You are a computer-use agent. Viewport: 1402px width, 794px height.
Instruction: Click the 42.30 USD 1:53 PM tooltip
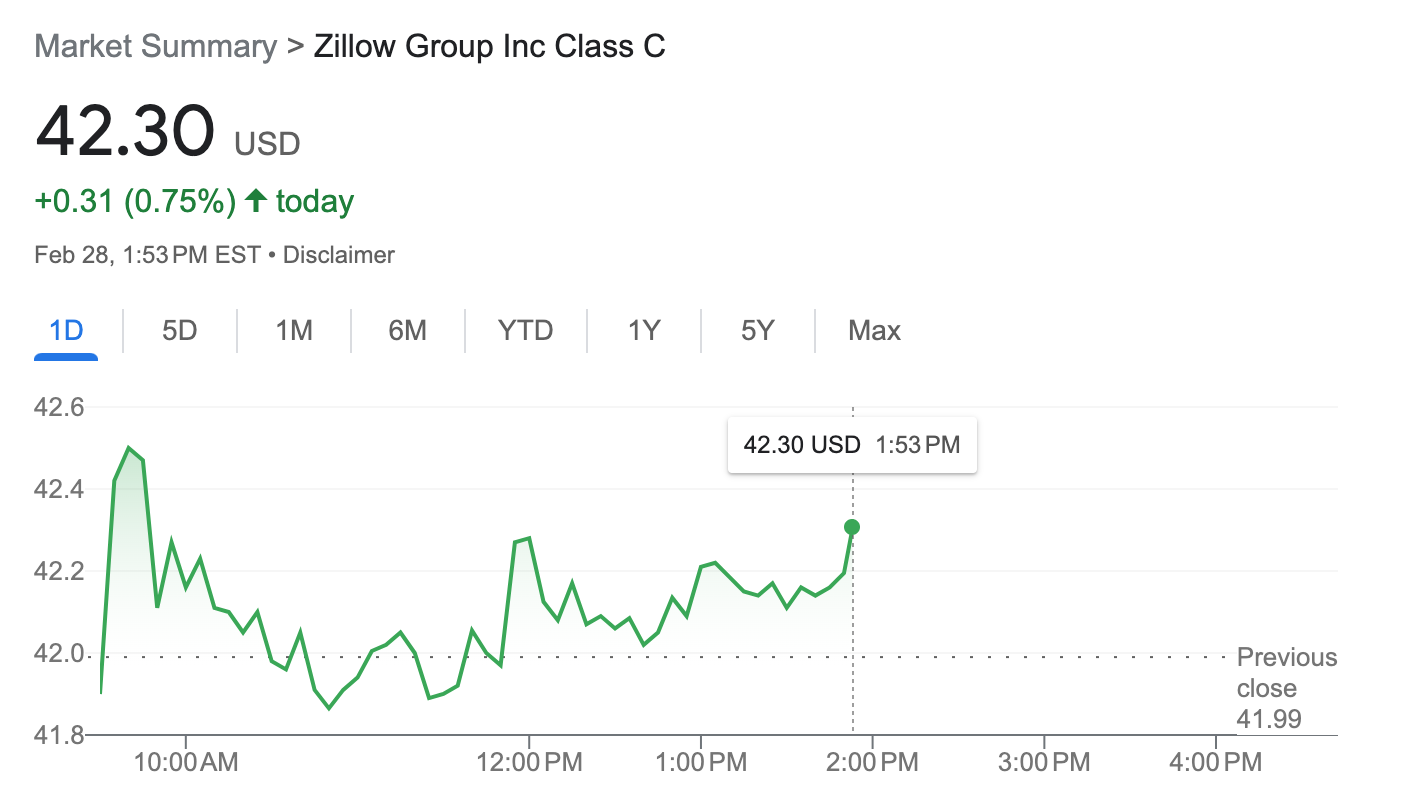coord(851,445)
